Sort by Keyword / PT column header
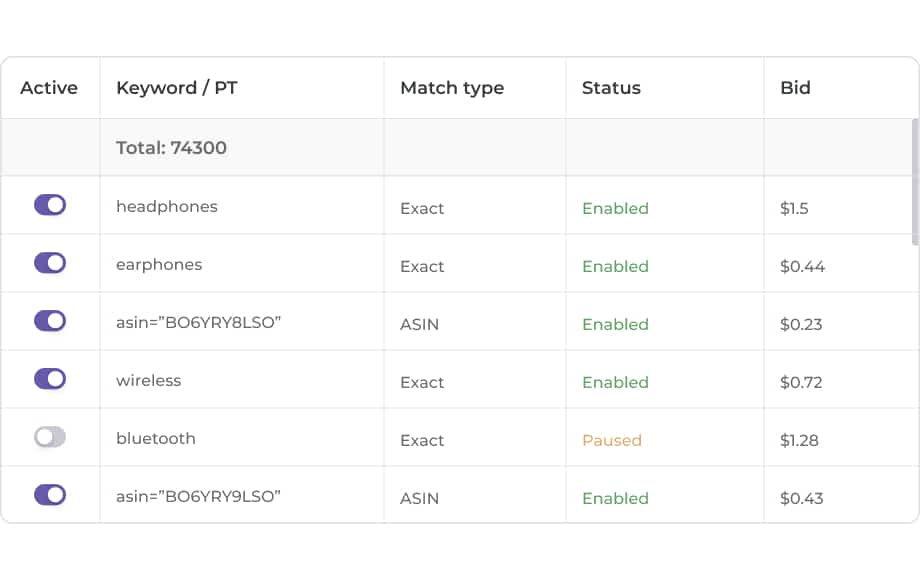 pyautogui.click(x=177, y=88)
